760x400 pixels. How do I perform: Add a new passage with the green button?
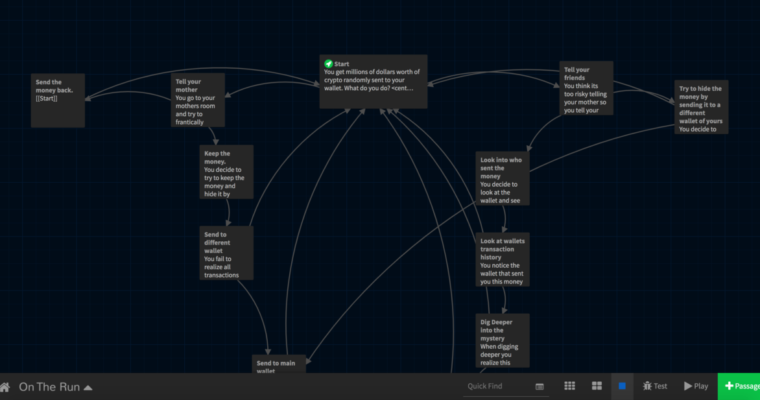[739, 386]
